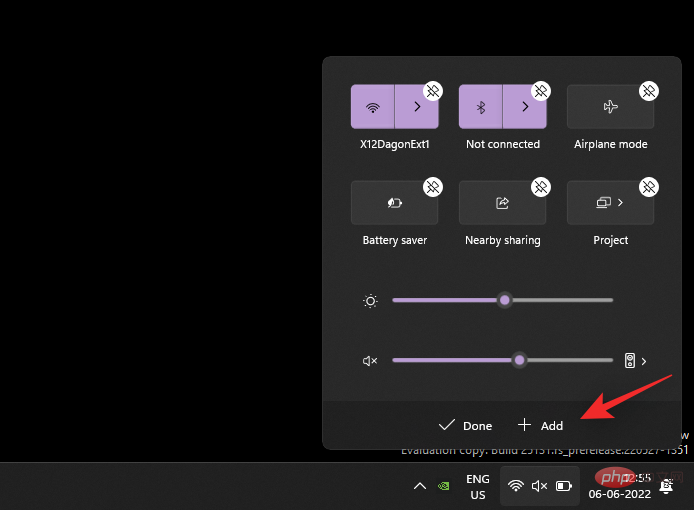
Task: Unpin the Battery saver tile
Action: tap(433, 187)
